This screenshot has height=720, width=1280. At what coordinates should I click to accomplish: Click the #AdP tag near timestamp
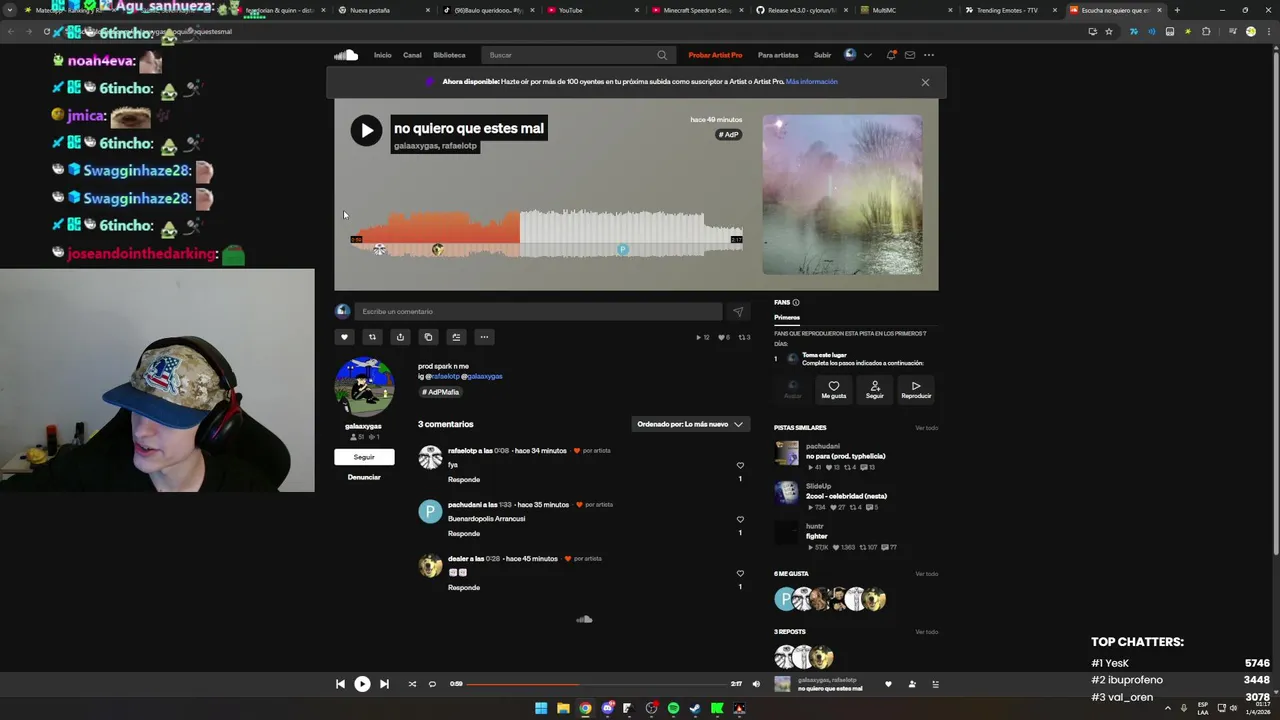tap(728, 135)
